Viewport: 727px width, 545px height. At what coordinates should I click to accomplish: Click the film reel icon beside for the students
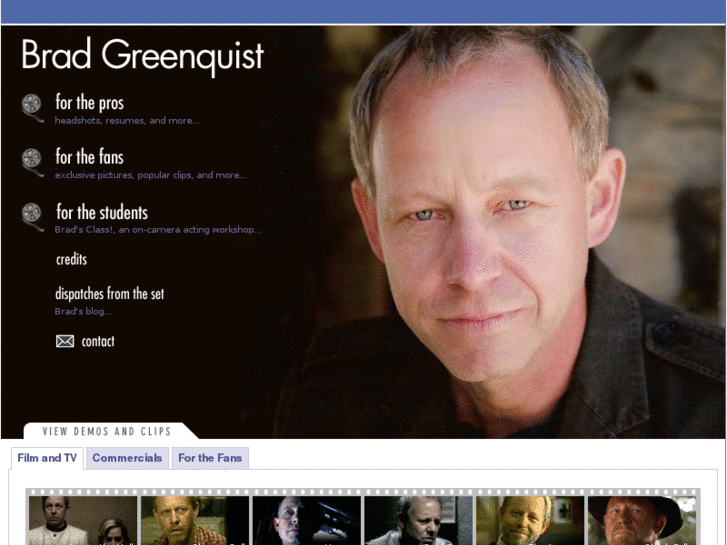(x=32, y=217)
